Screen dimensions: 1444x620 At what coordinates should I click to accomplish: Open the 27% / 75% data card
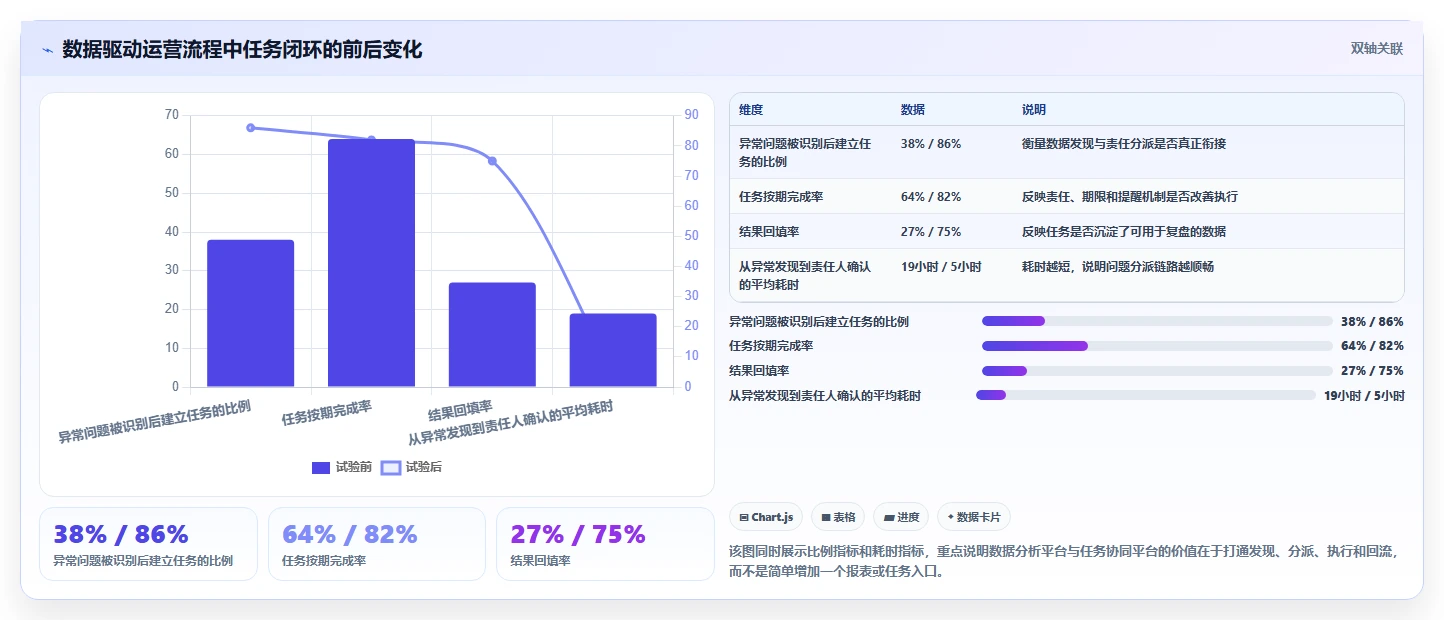(x=605, y=544)
